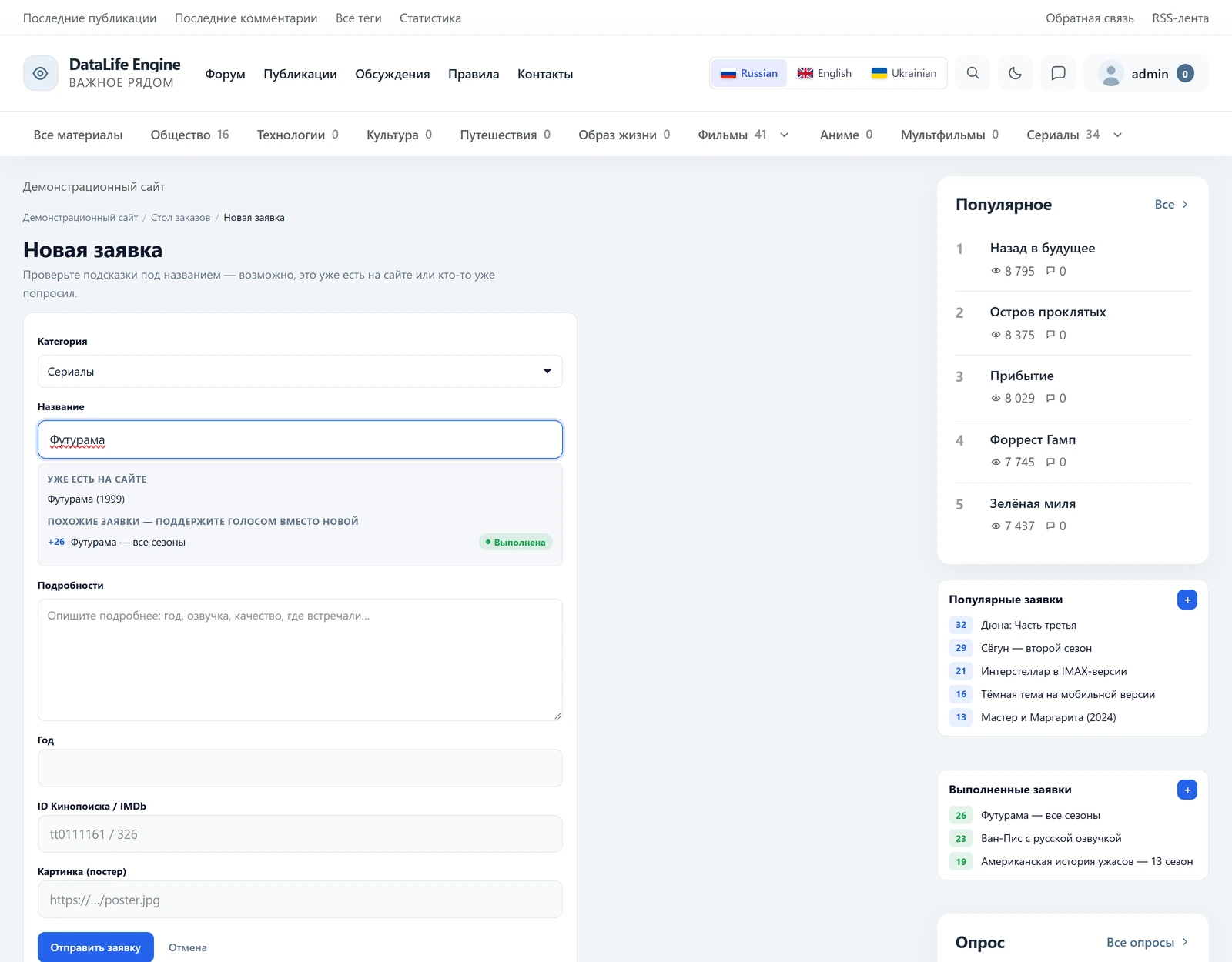Switch language to Ukrainian flag button
Screen dimensions: 1232x962
pos(904,73)
